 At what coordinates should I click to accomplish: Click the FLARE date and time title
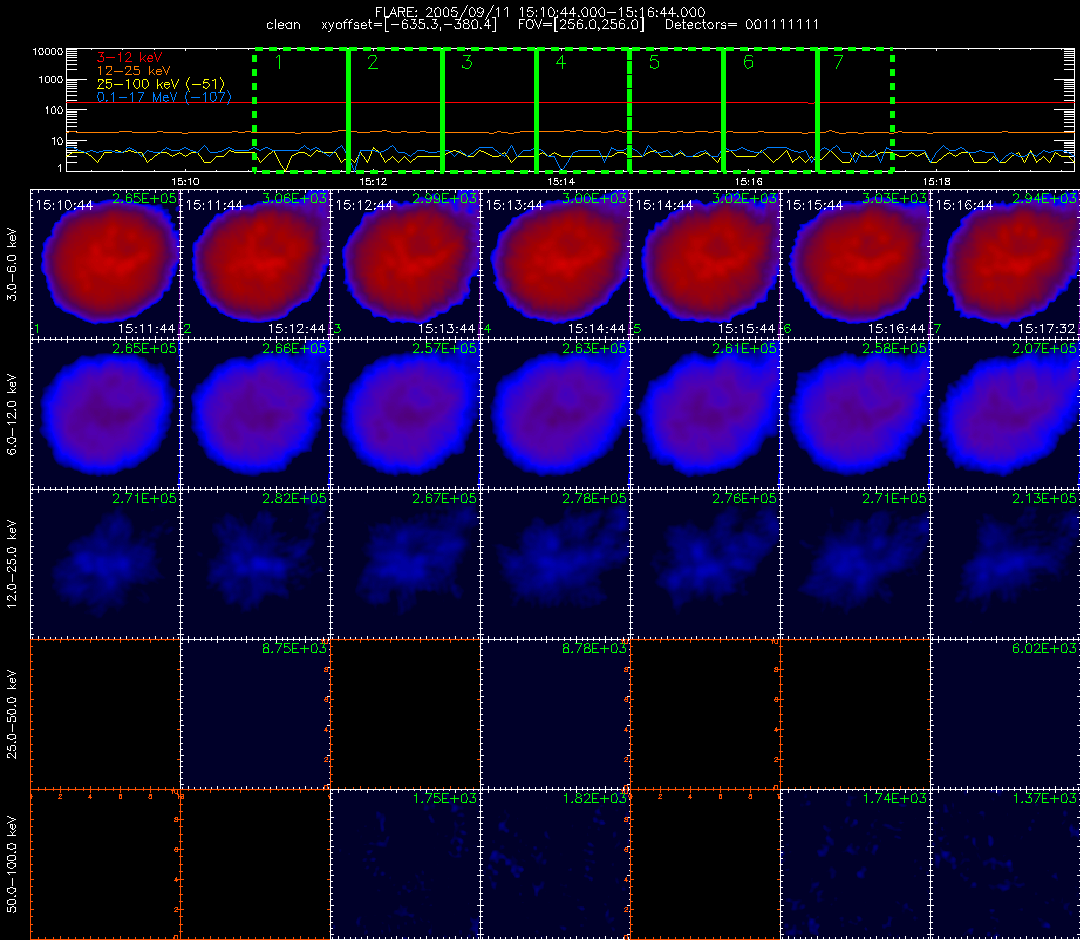pyautogui.click(x=540, y=12)
